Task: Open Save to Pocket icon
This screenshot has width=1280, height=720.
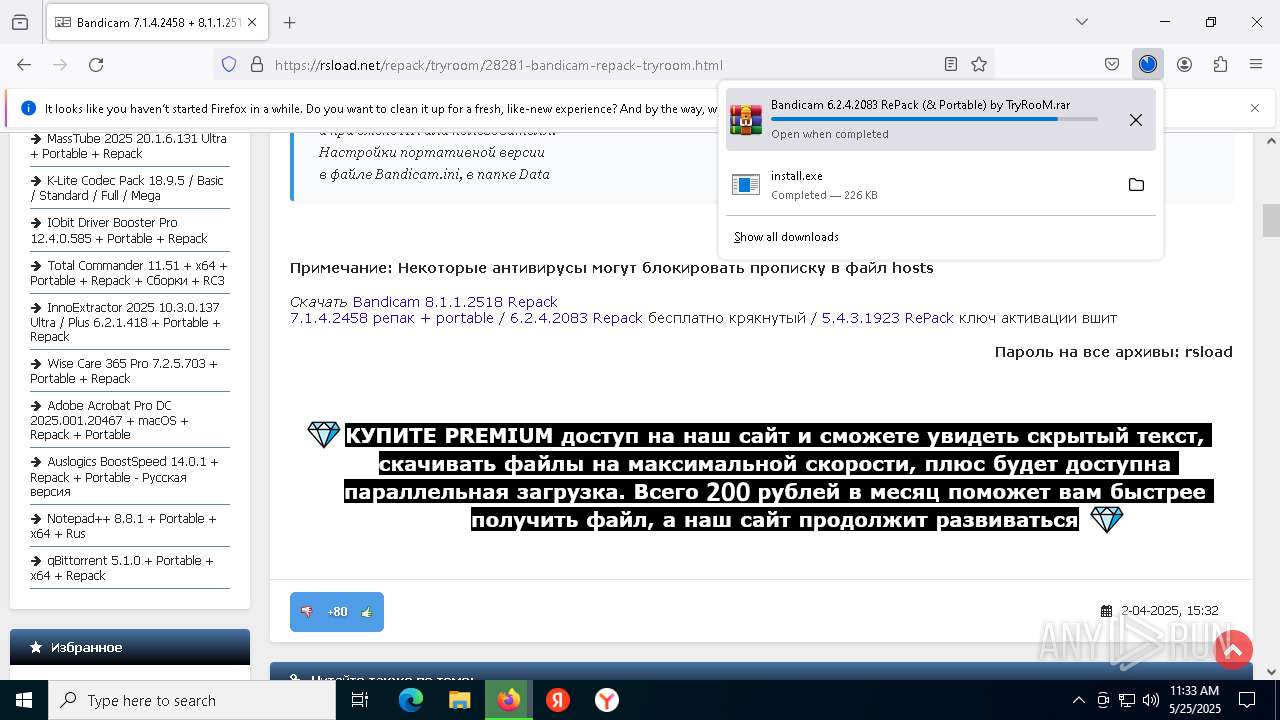Action: pyautogui.click(x=1112, y=64)
